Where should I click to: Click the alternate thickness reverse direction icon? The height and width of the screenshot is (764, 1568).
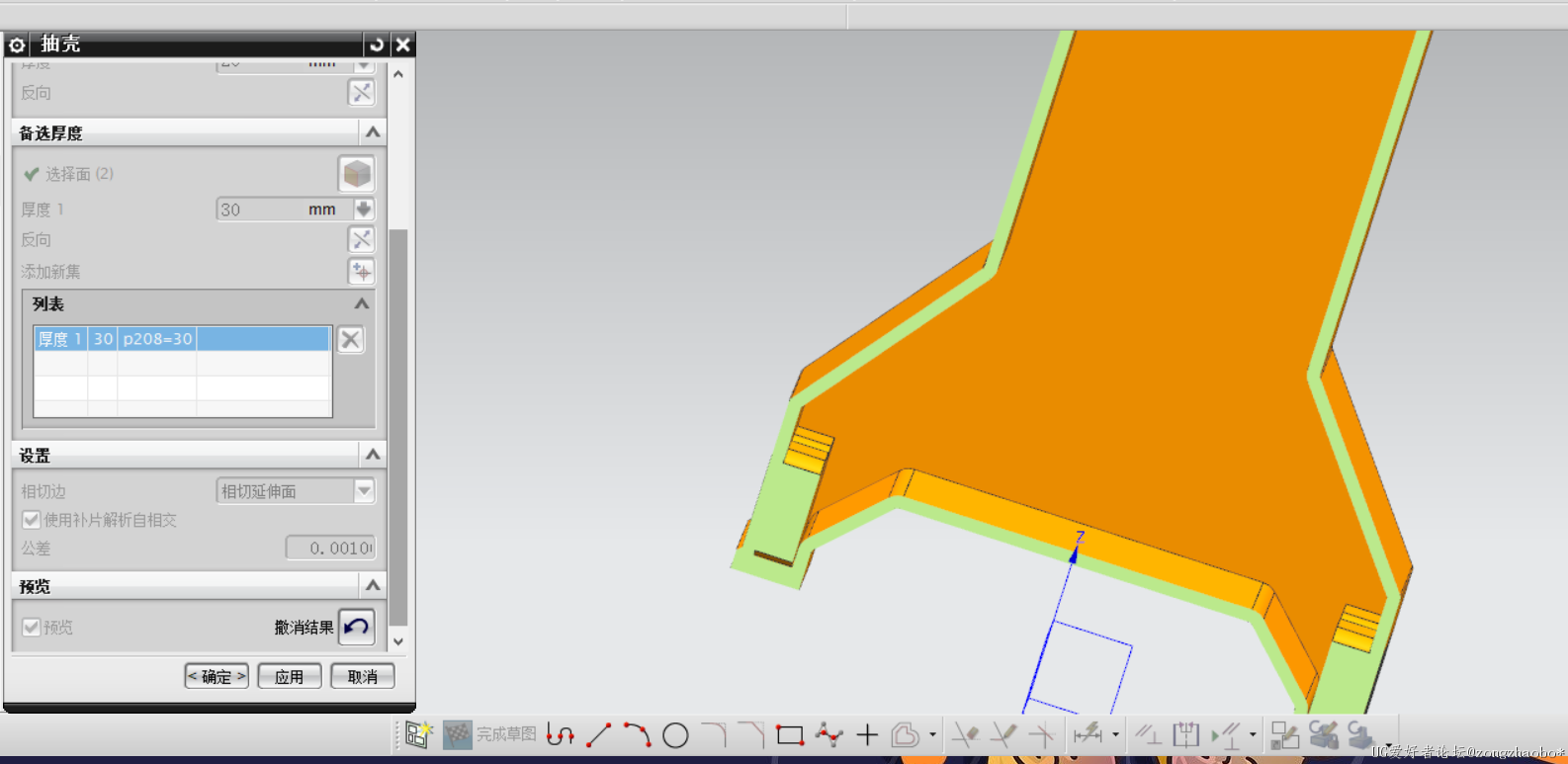pyautogui.click(x=362, y=239)
